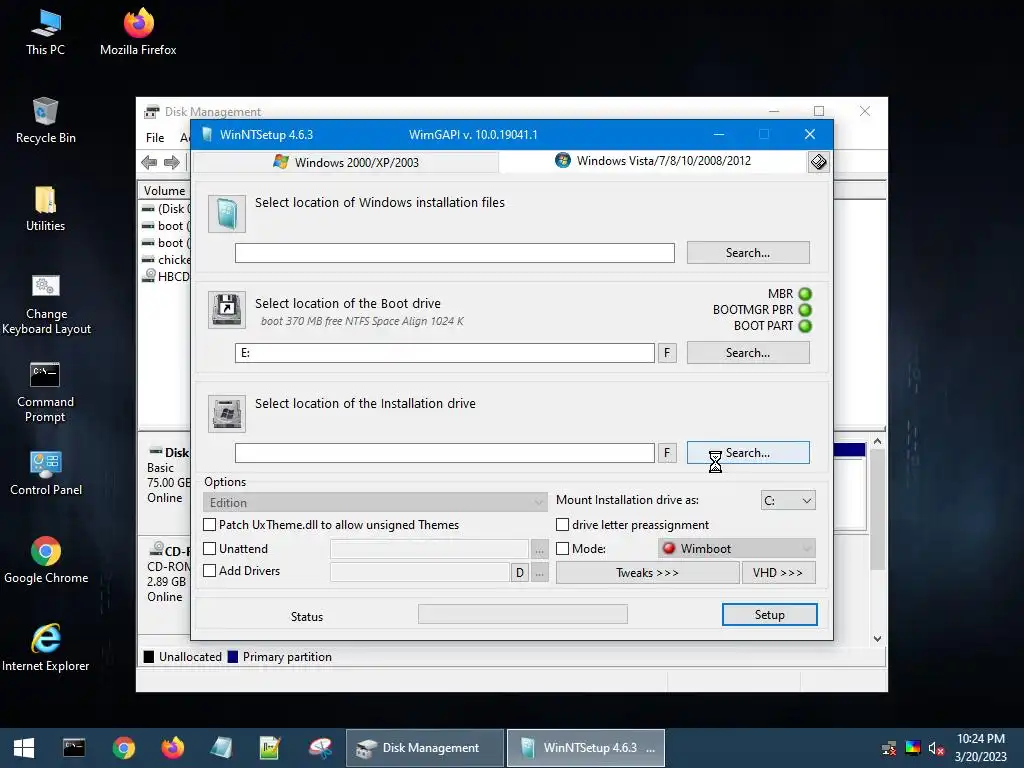The image size is (1024, 768).
Task: Click the Windows installation files icon in WinNTSetup
Action: pos(227,214)
